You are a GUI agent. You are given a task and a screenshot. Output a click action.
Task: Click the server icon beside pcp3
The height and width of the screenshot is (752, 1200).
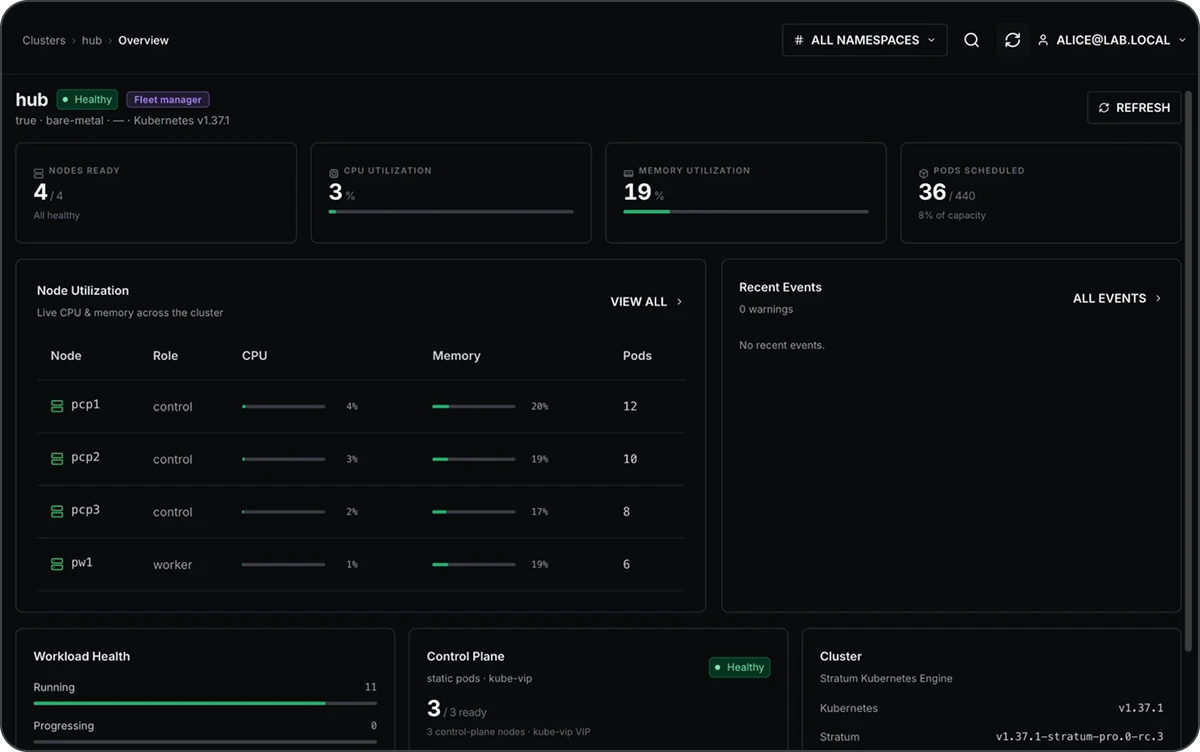57,511
